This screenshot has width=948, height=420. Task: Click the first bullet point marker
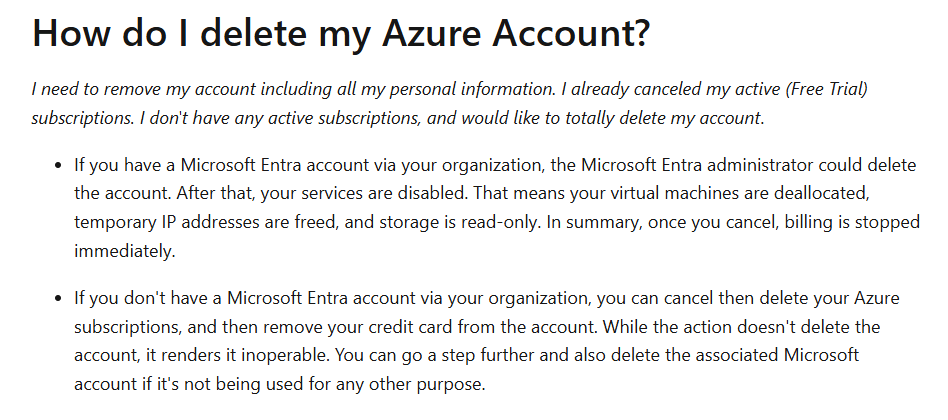tap(58, 166)
